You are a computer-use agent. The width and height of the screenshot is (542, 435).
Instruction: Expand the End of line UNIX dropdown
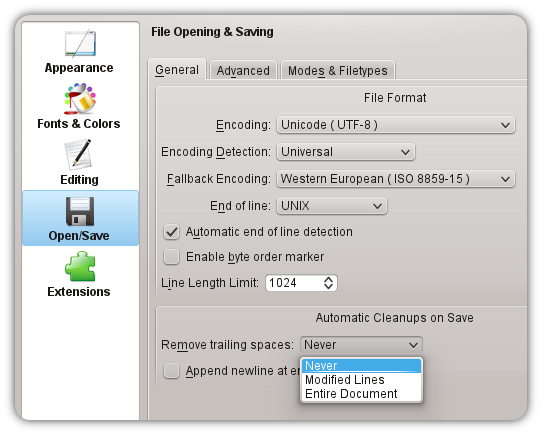pyautogui.click(x=332, y=206)
